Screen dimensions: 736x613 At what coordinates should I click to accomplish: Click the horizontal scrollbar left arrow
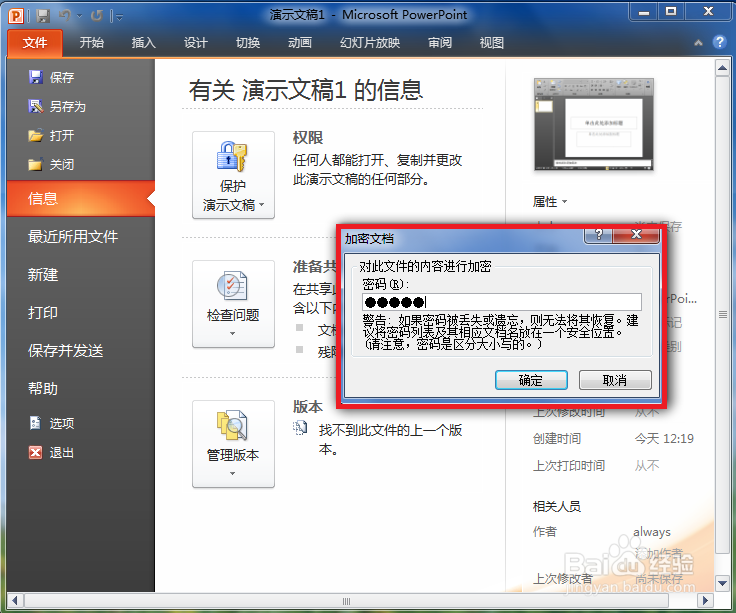[x=15, y=601]
